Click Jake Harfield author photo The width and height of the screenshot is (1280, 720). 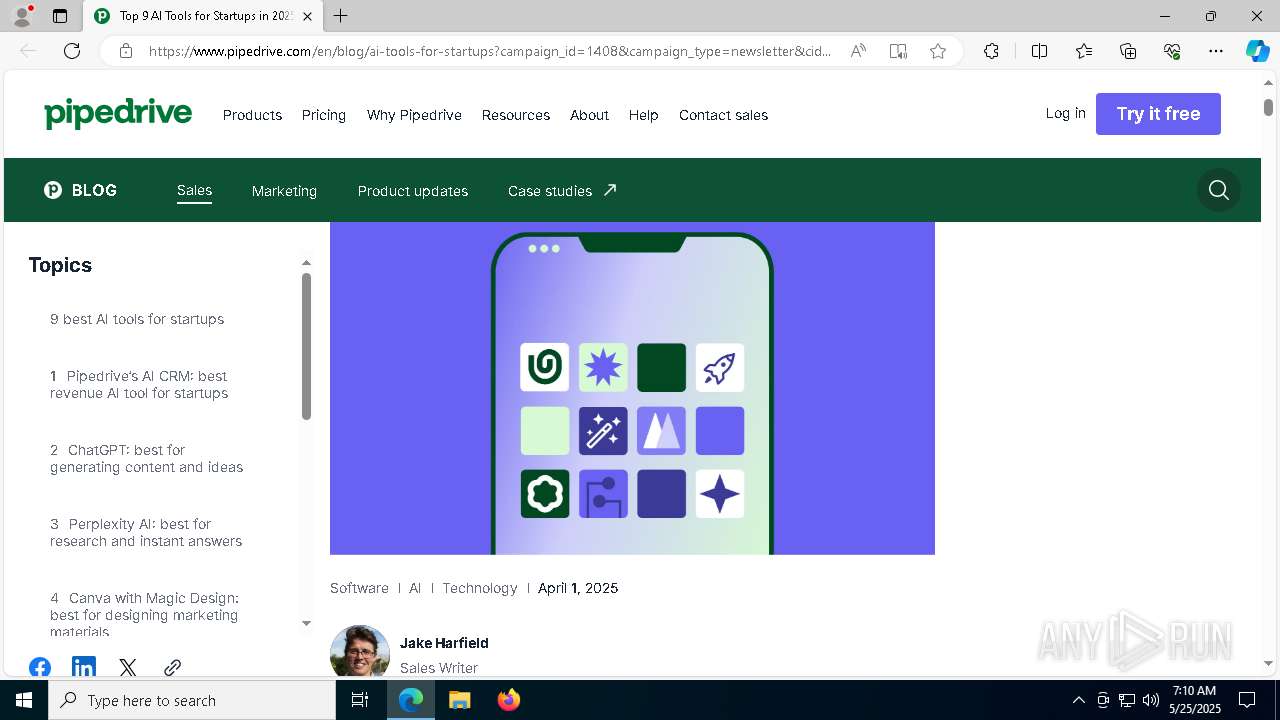click(360, 652)
